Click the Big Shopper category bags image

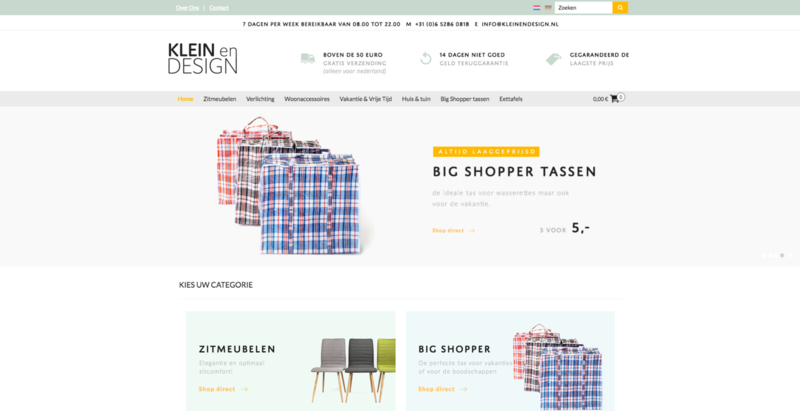pyautogui.click(x=558, y=366)
